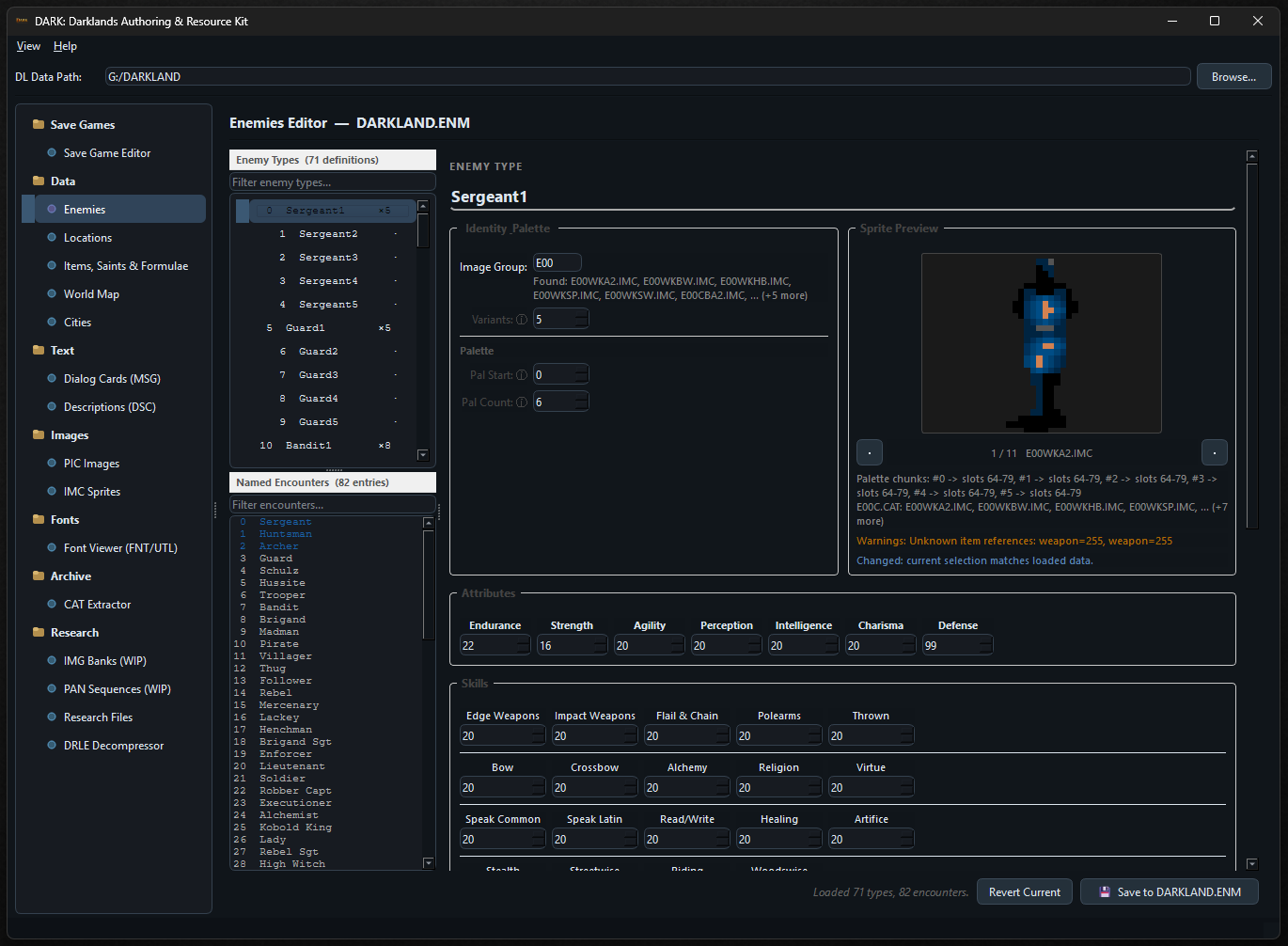The height and width of the screenshot is (946, 1288).
Task: Save to DARKLAND.ENM
Action: (x=1170, y=891)
